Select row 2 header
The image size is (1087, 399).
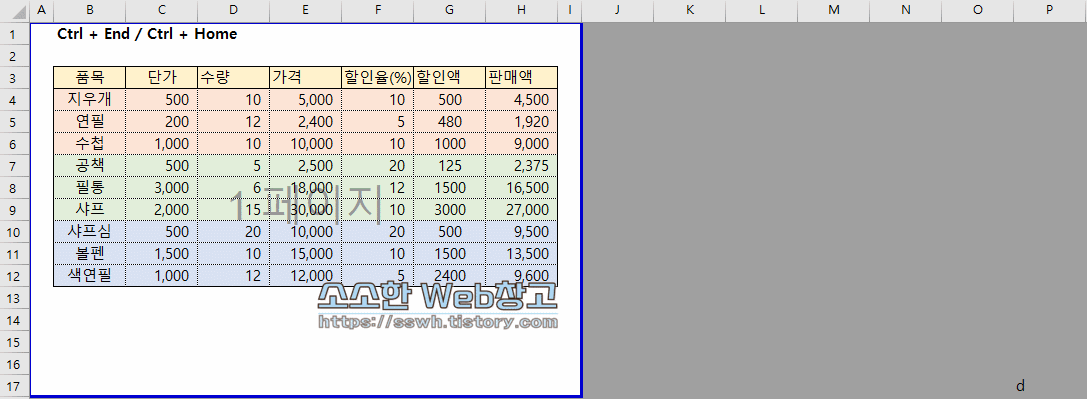[x=15, y=55]
